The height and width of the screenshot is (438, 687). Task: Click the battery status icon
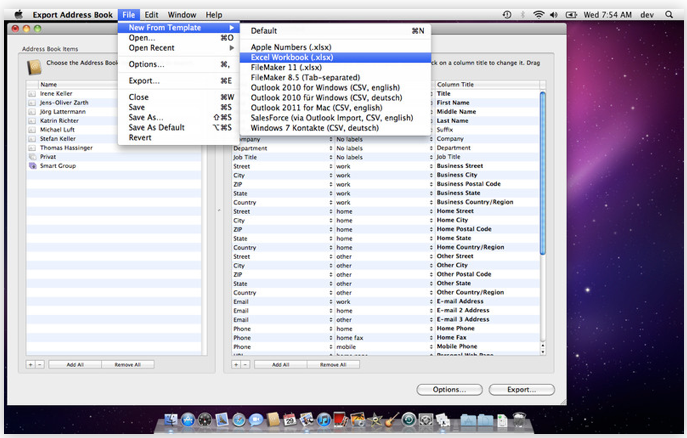click(x=571, y=15)
